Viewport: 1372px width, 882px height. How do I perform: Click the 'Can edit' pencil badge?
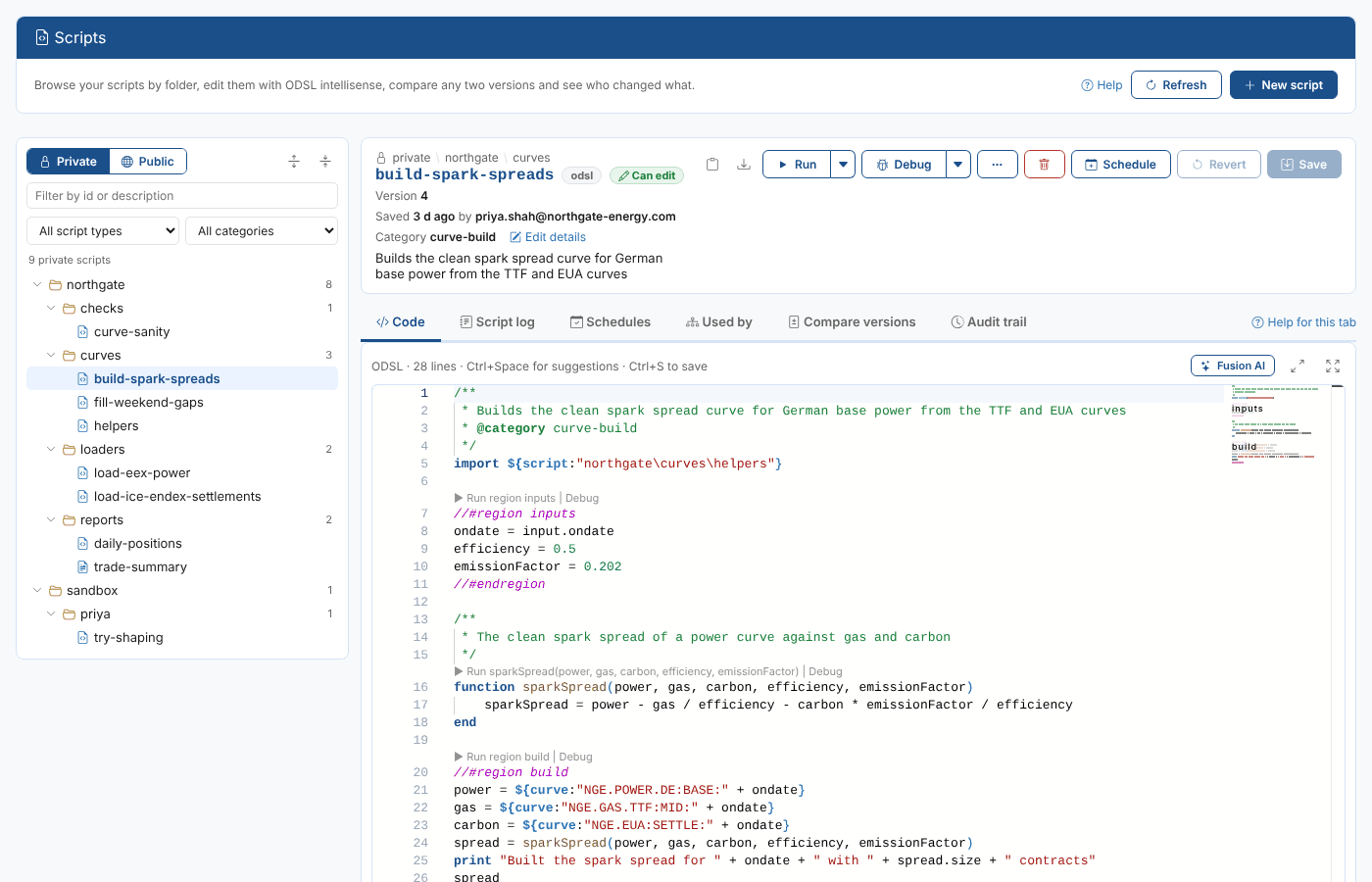pyautogui.click(x=647, y=175)
